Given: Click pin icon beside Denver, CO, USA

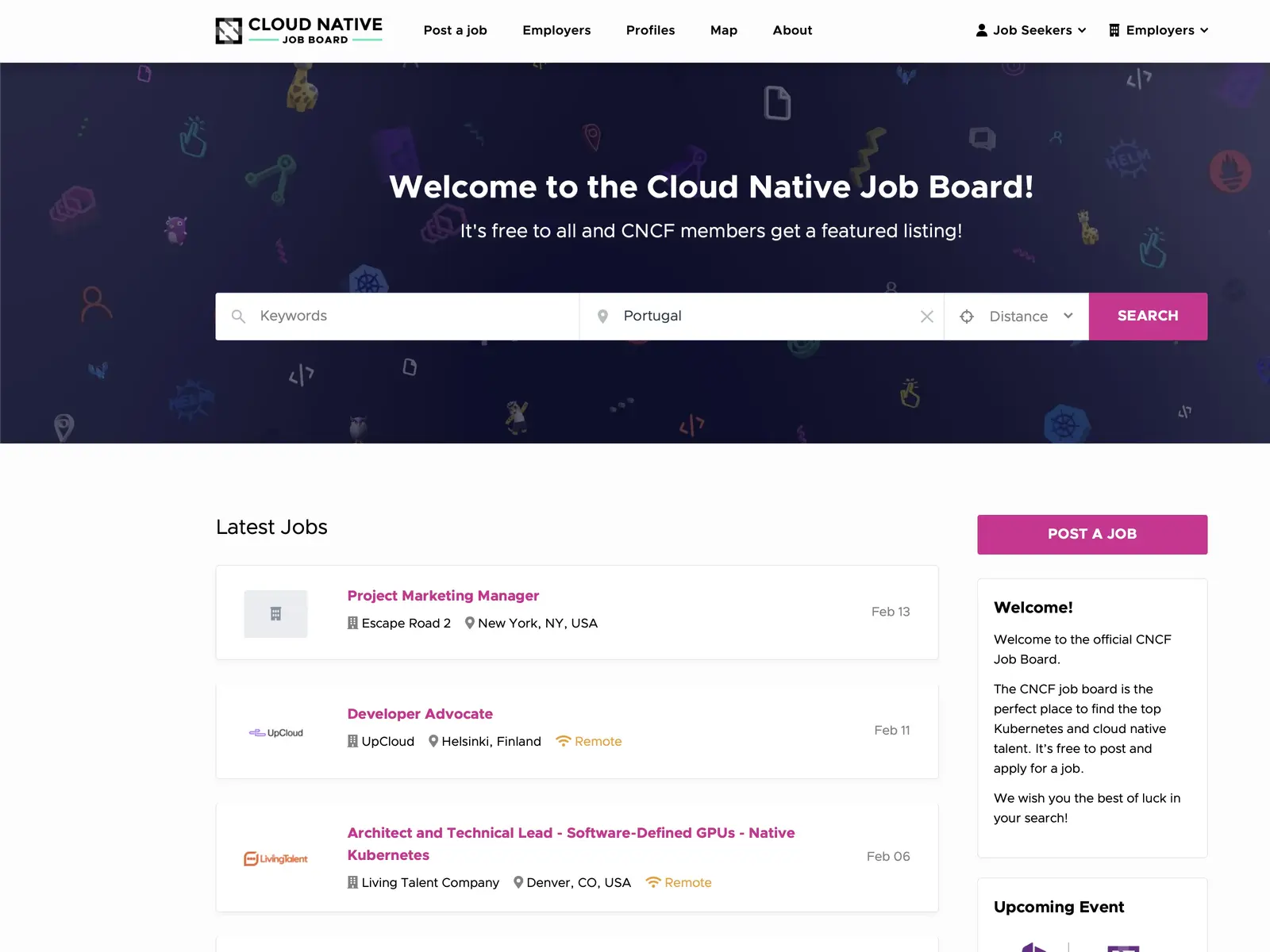Looking at the screenshot, I should click(518, 882).
